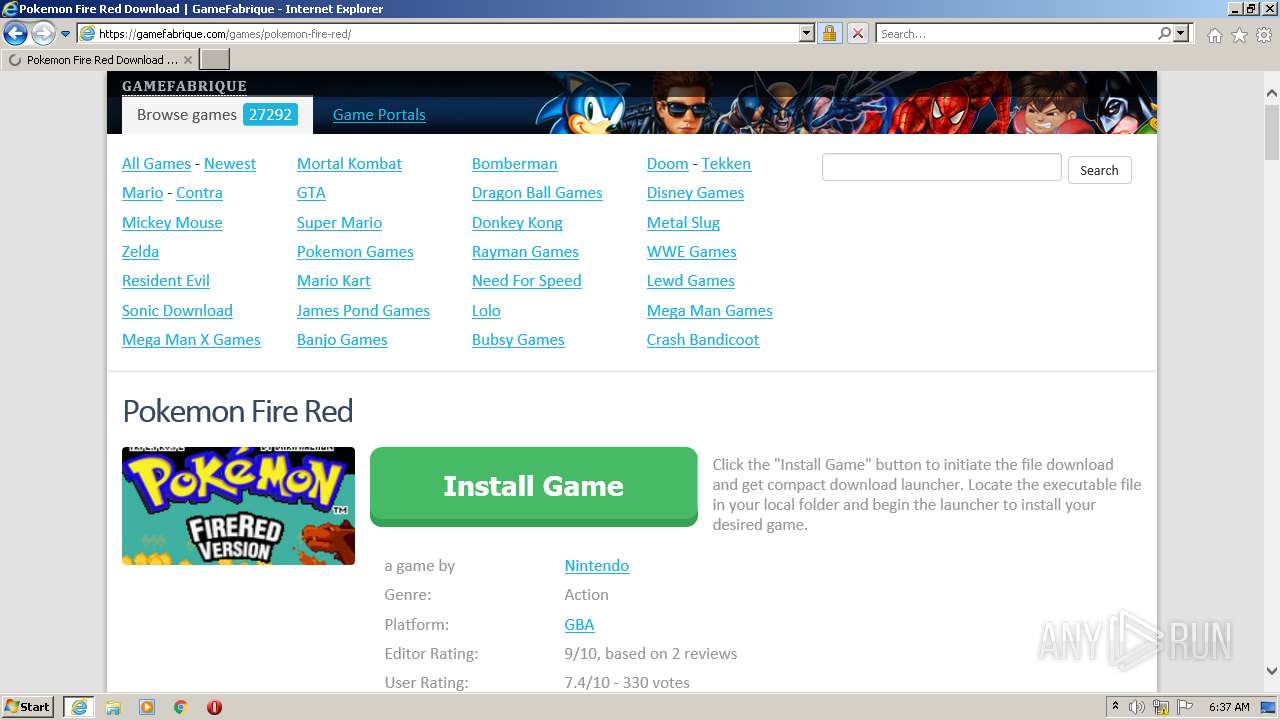Click the browser Forward arrow button

click(43, 33)
